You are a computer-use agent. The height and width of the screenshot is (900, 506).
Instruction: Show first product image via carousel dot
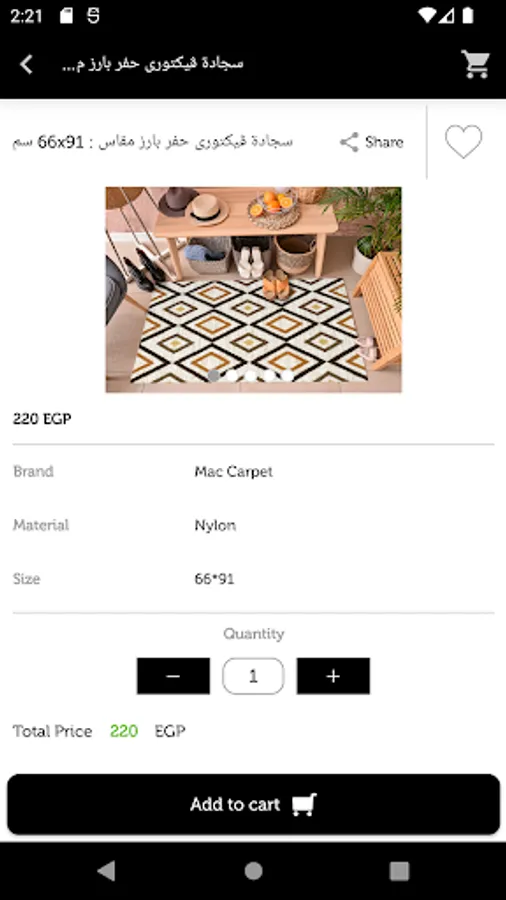213,375
